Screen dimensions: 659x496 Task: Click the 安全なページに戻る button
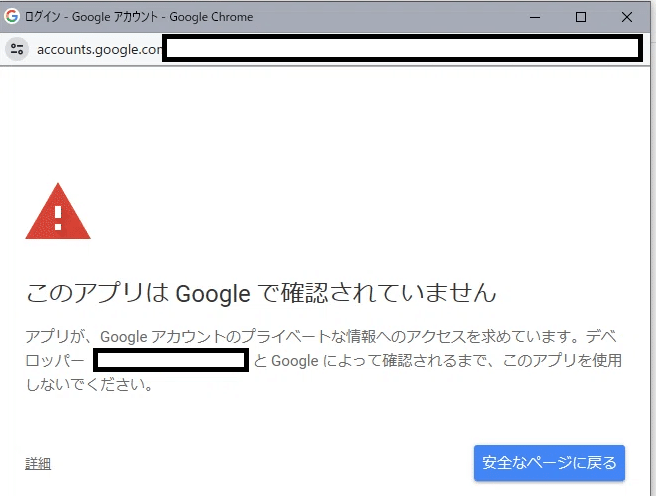[549, 463]
